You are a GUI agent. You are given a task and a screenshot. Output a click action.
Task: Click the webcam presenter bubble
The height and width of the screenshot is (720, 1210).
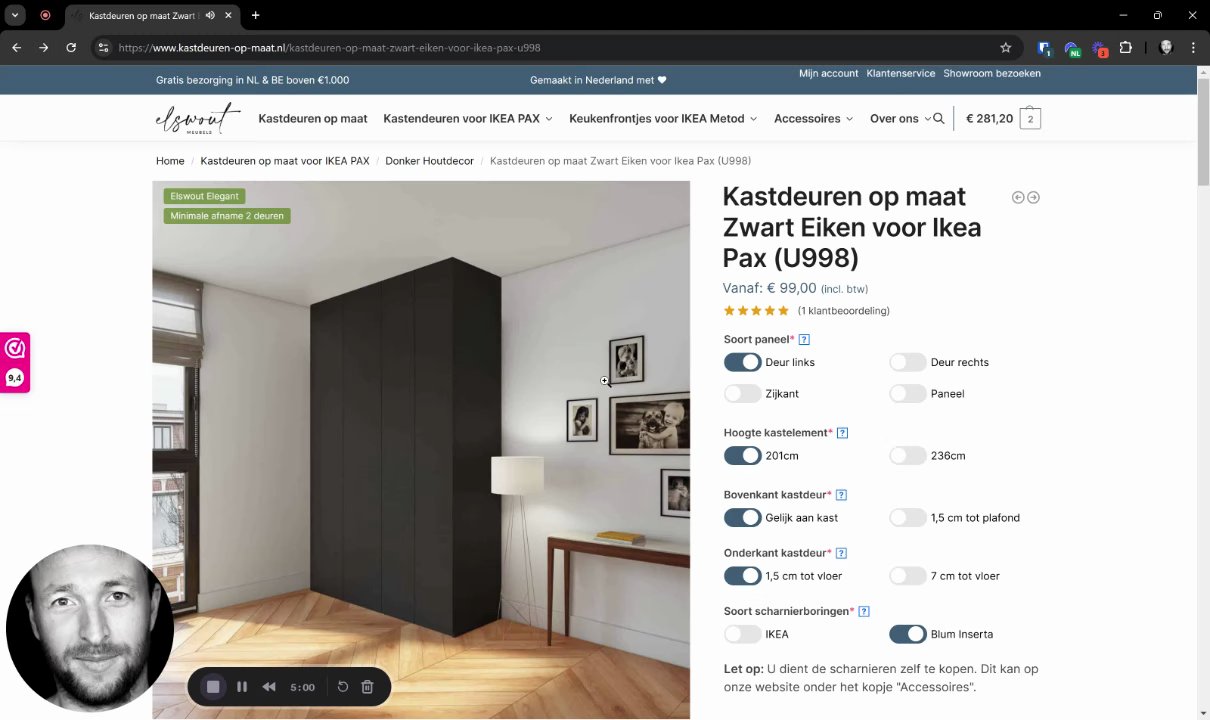90,628
